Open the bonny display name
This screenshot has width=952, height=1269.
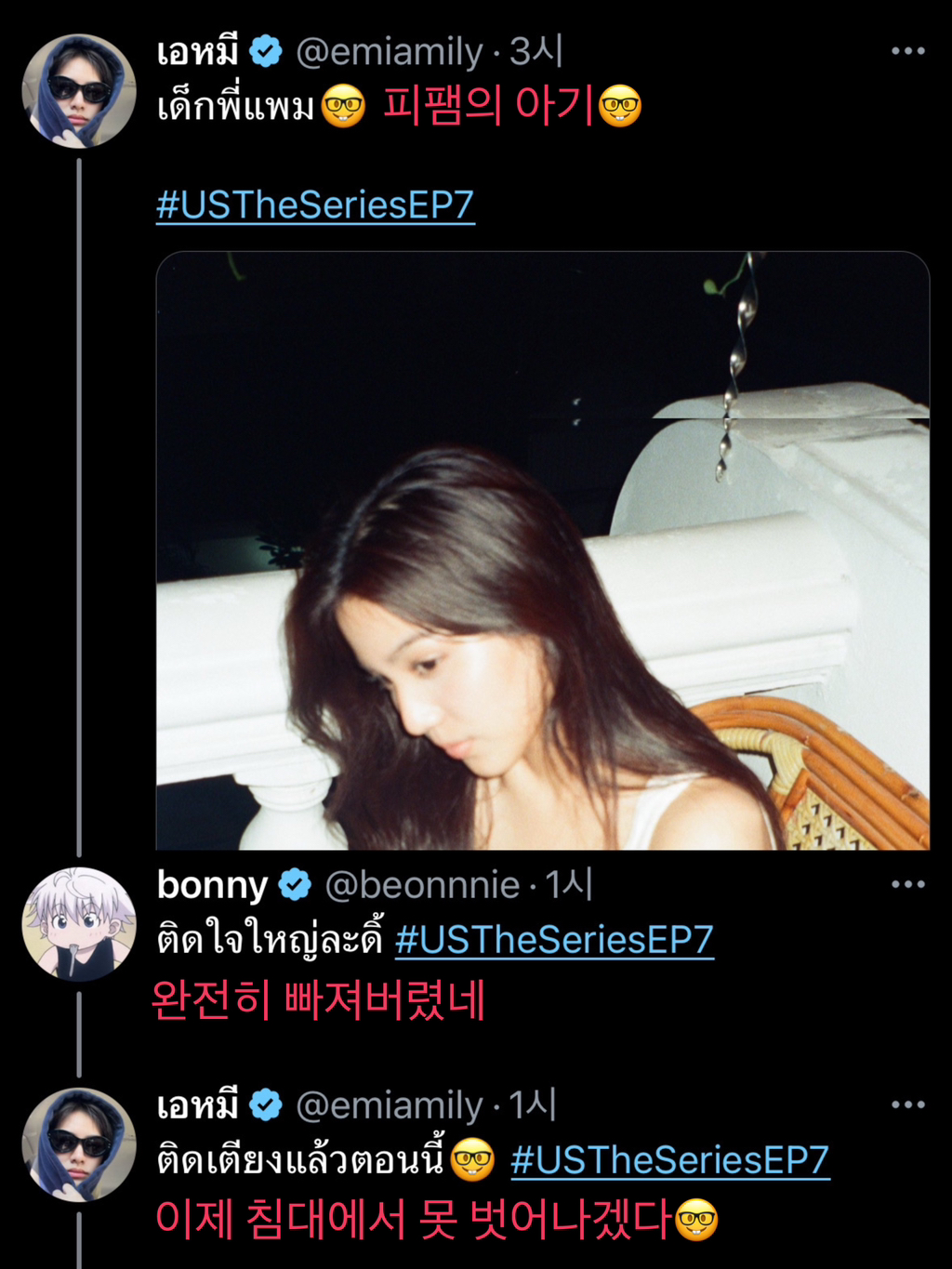(x=212, y=885)
